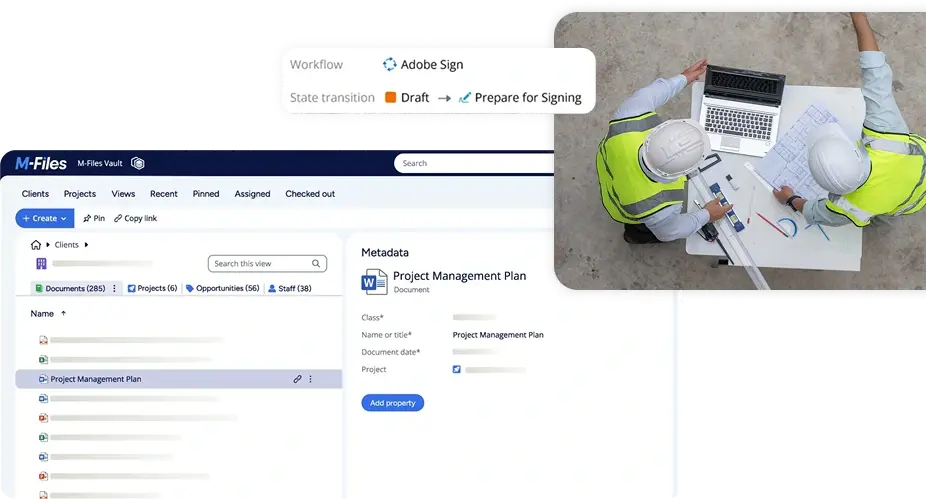The width and height of the screenshot is (926, 499).
Task: Click the Word file icon on Project Management Plan row
Action: click(x=43, y=379)
